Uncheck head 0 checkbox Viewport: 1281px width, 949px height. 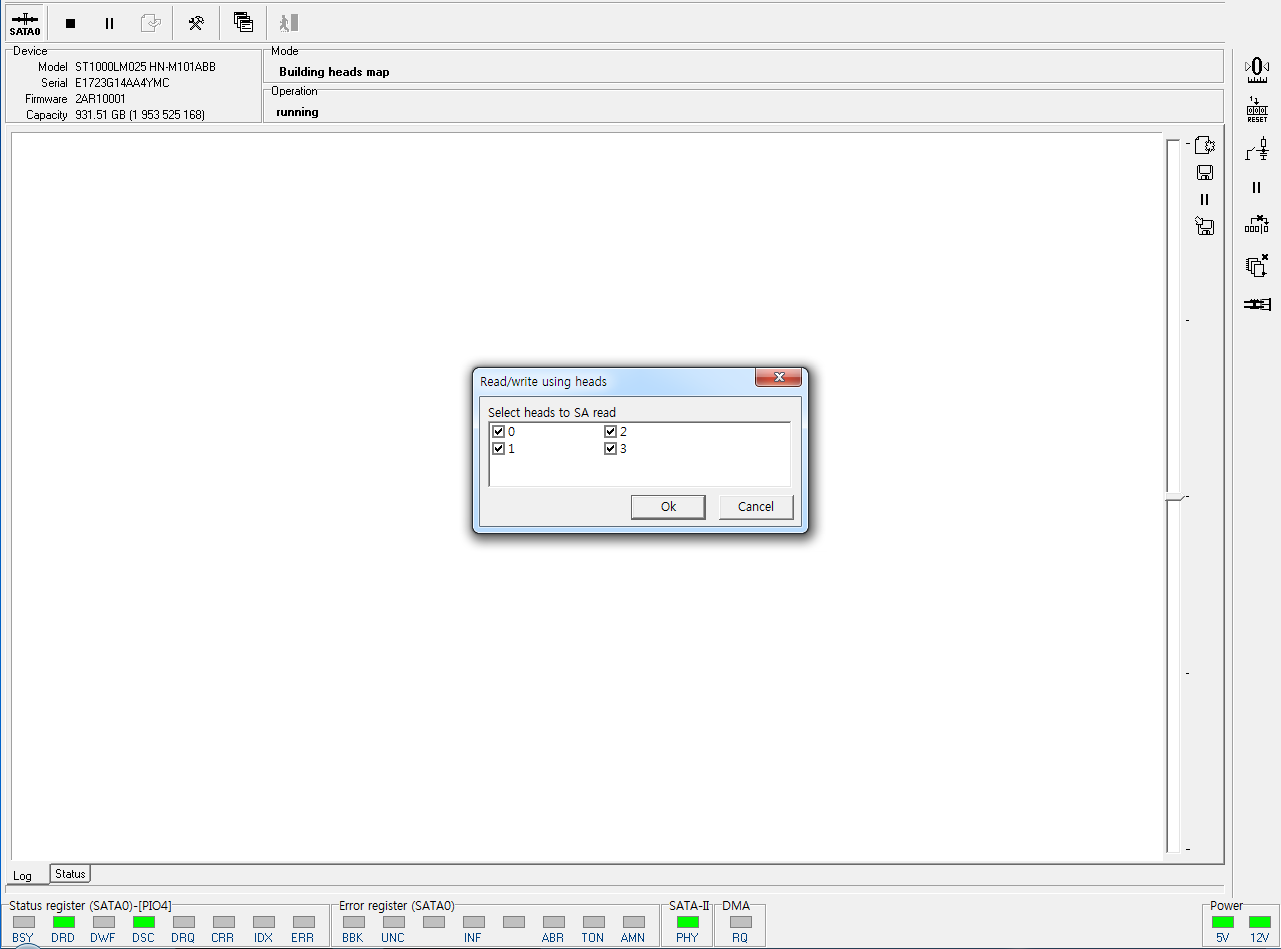click(498, 432)
